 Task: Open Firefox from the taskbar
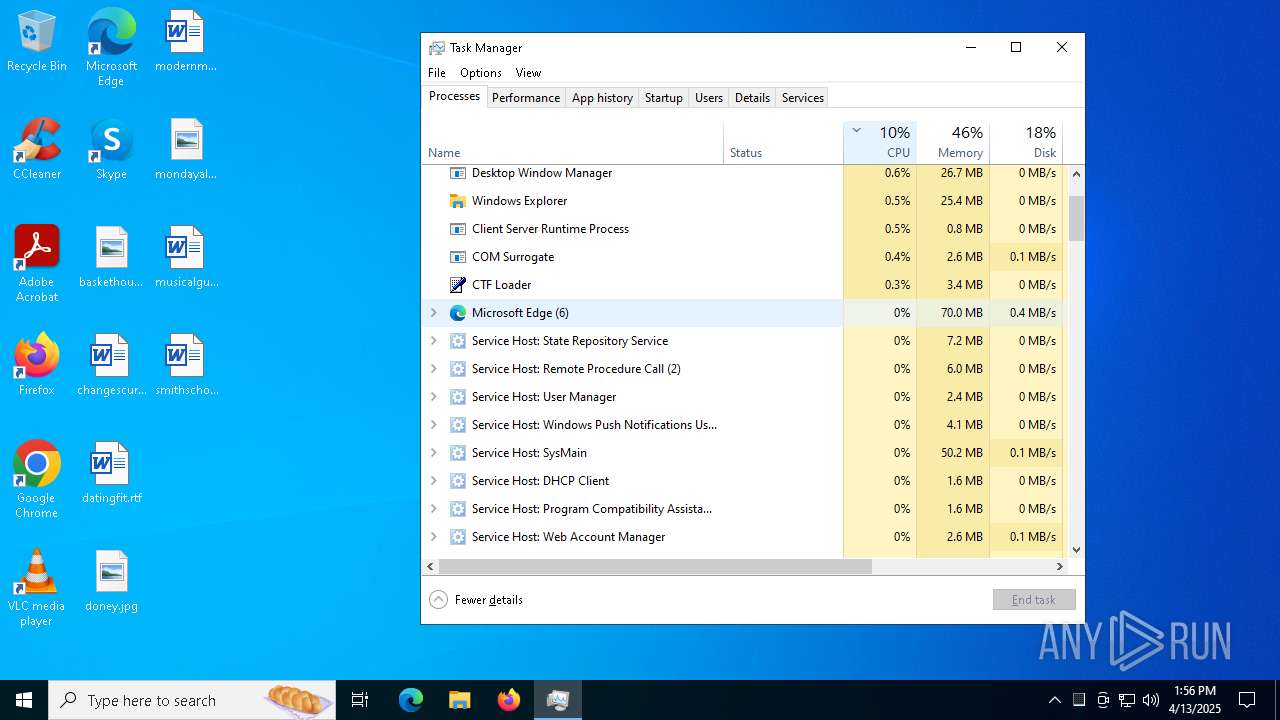click(508, 700)
